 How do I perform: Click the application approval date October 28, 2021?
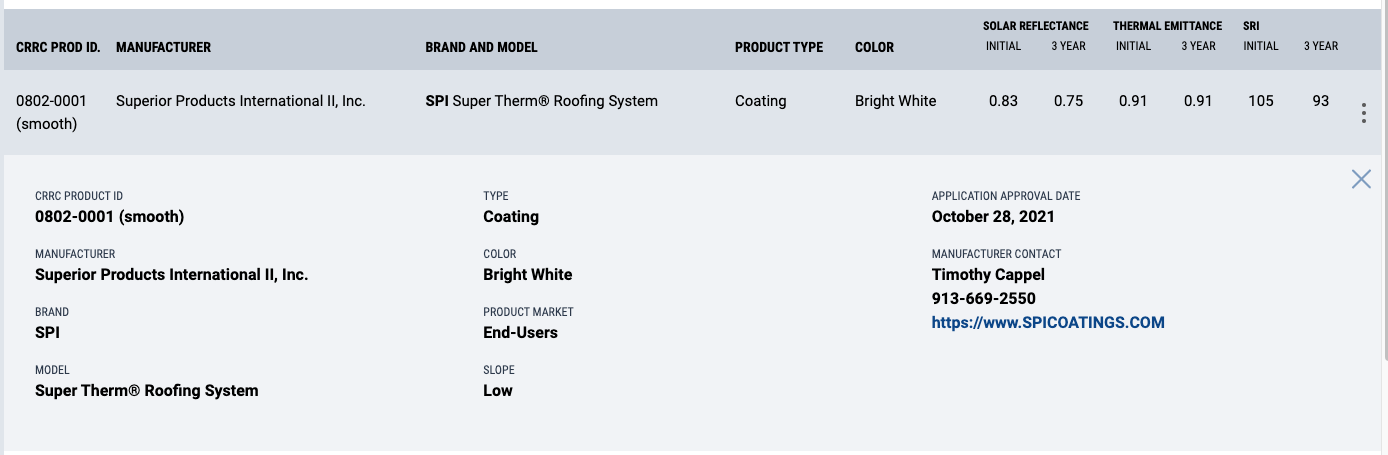click(993, 217)
